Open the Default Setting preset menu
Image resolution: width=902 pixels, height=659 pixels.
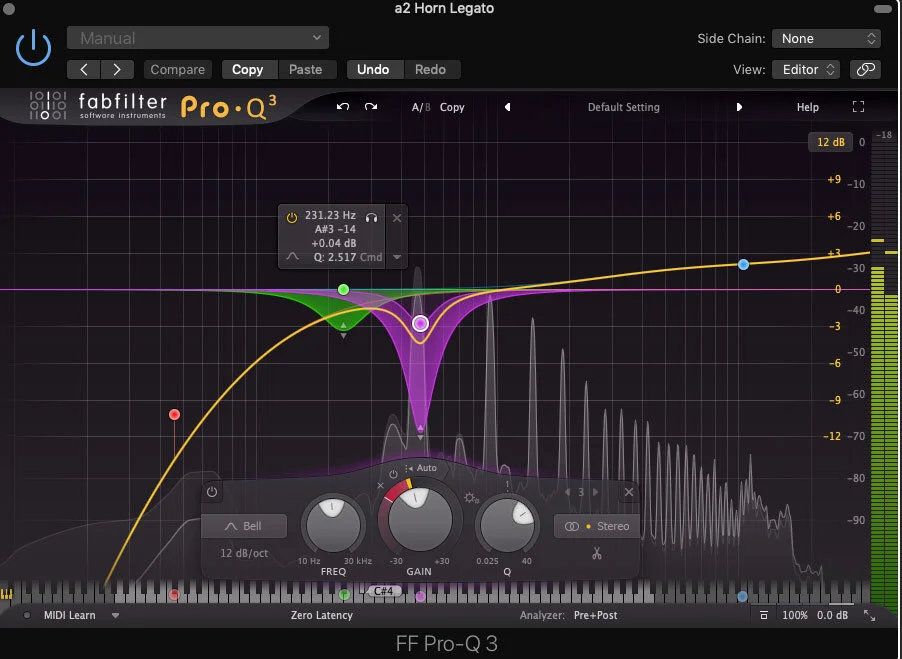(624, 107)
